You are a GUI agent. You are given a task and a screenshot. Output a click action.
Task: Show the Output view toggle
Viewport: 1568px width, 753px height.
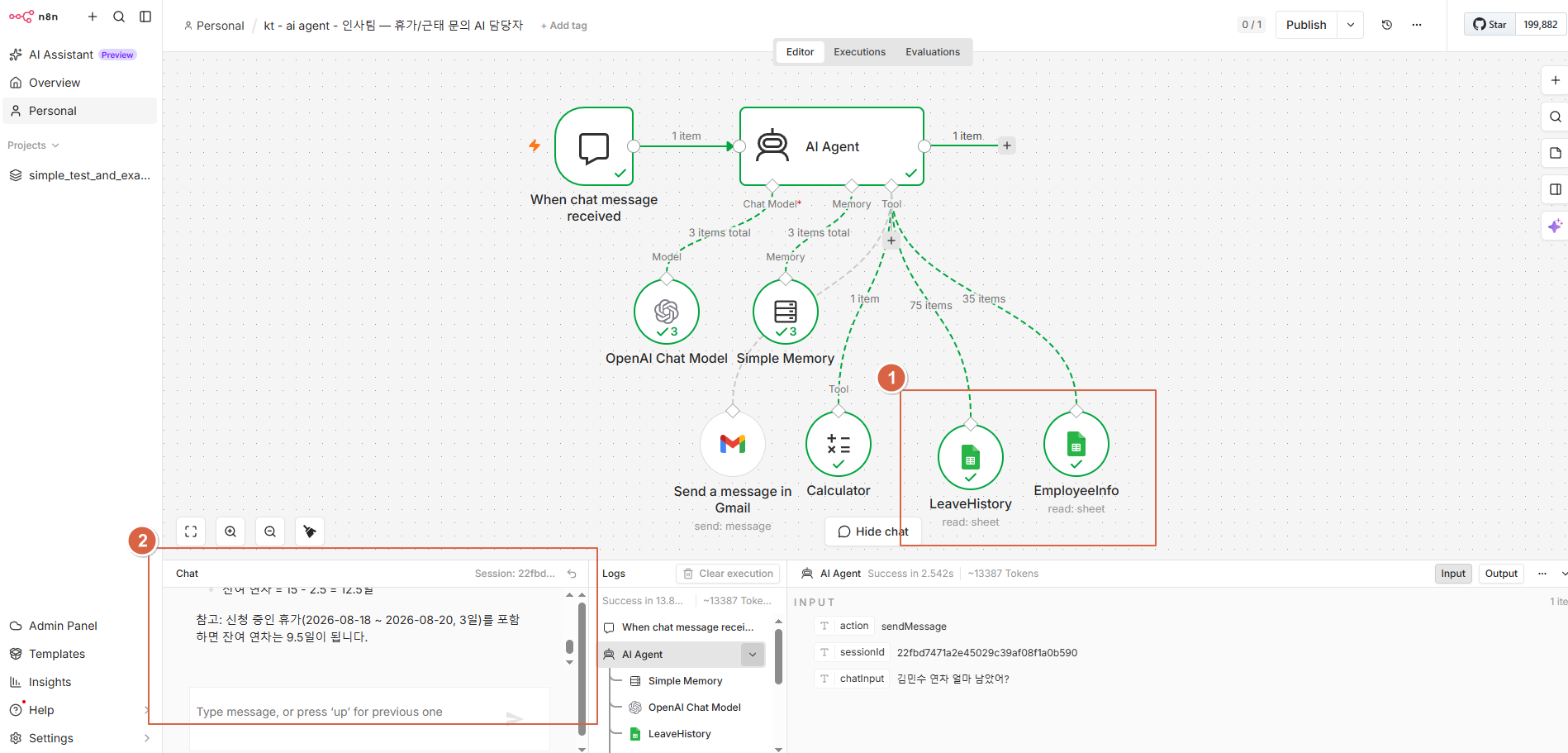(x=1501, y=574)
